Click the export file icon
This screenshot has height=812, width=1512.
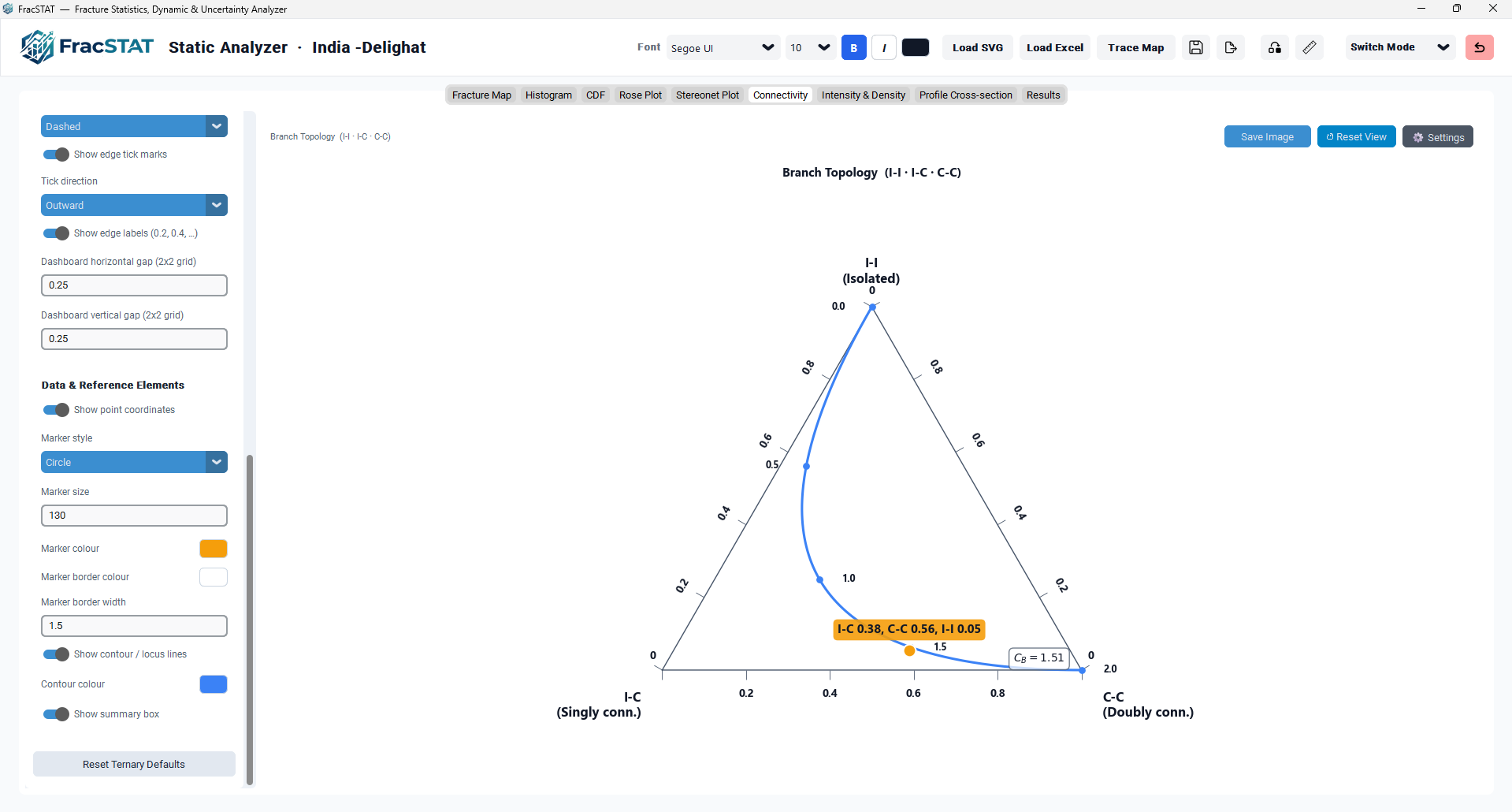point(1231,47)
